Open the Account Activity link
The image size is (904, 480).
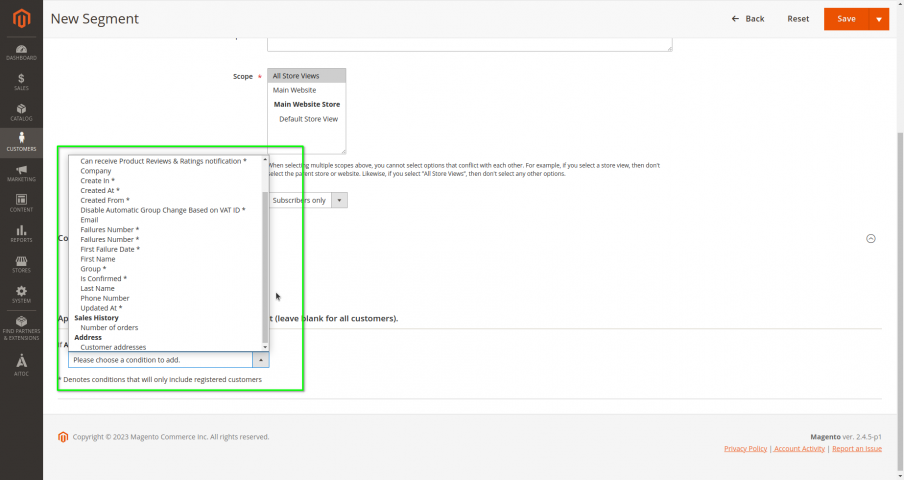(x=799, y=448)
